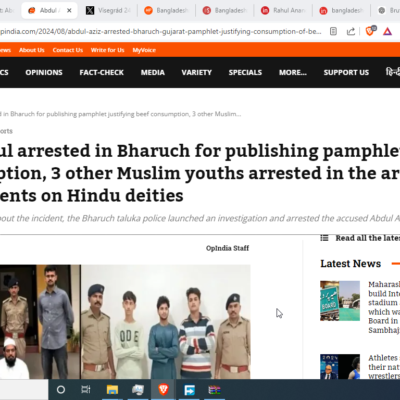Click the share page icon
The height and width of the screenshot is (400, 400).
tap(351, 32)
